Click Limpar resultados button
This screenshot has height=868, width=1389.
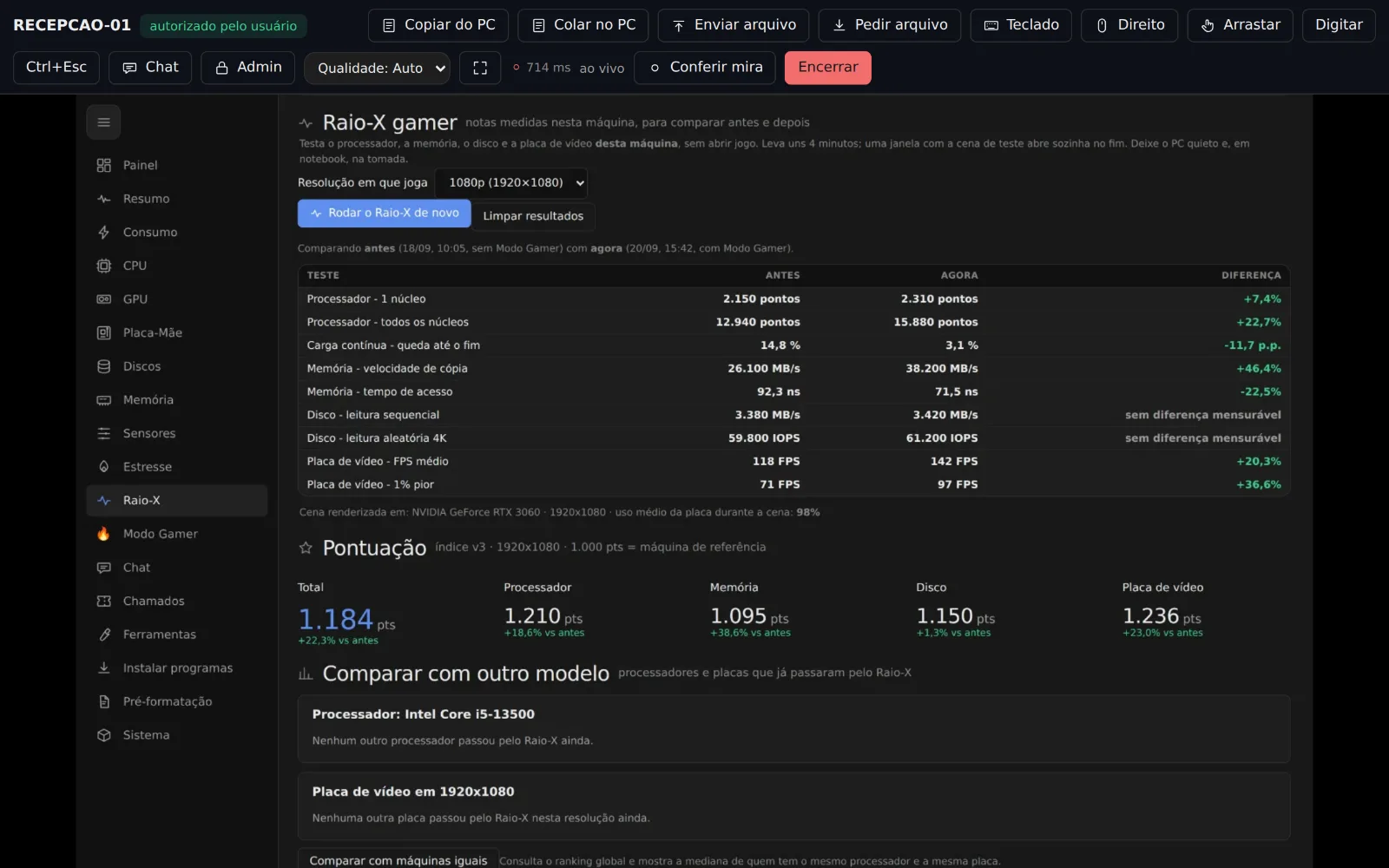(x=533, y=216)
